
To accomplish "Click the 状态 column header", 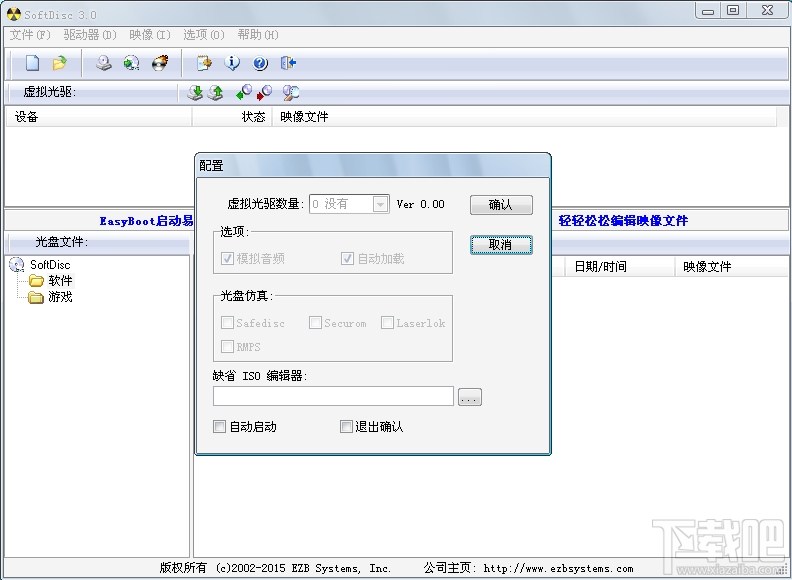I will click(x=232, y=117).
